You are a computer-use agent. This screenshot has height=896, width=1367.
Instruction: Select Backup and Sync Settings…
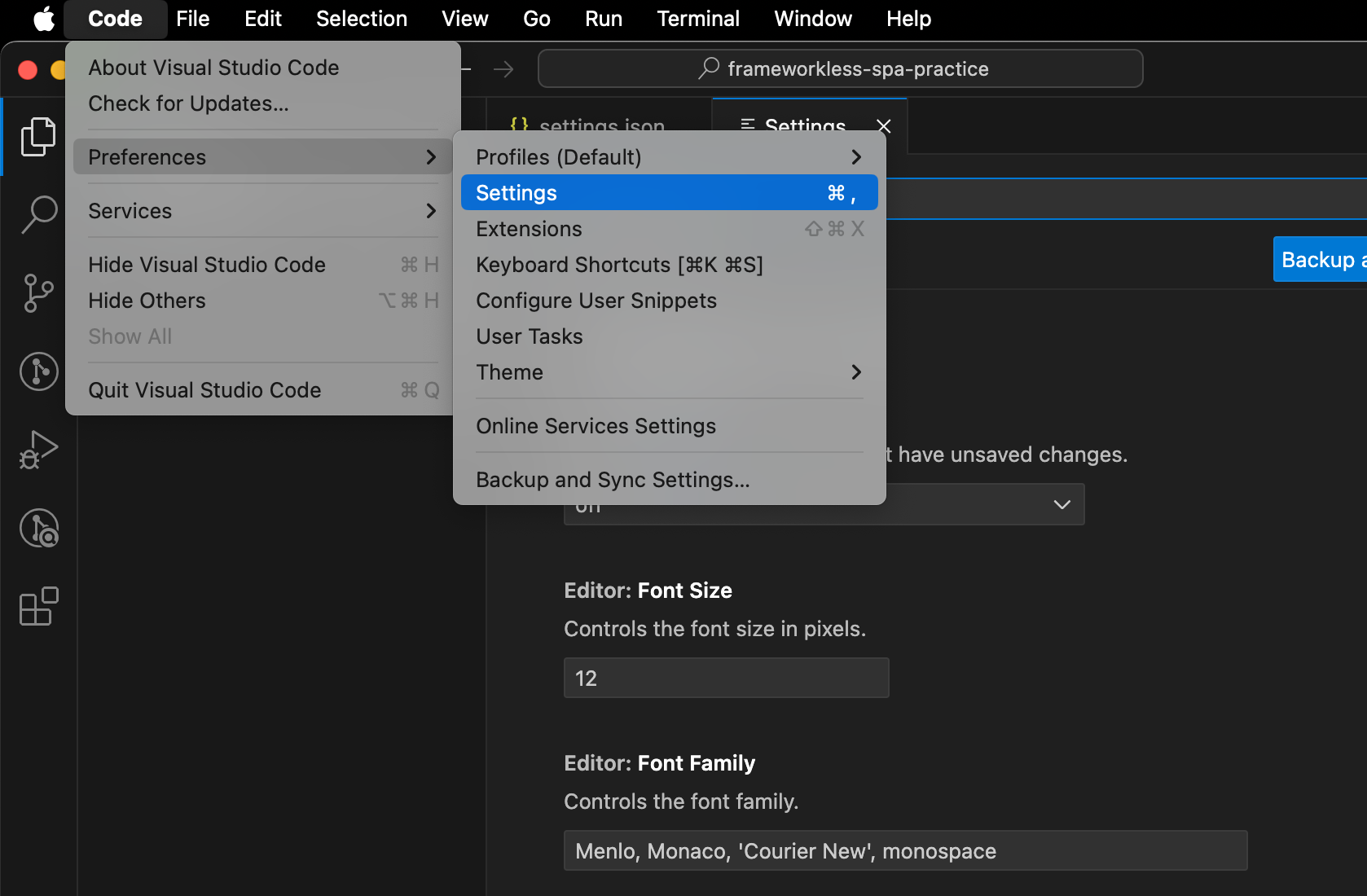[x=669, y=480]
